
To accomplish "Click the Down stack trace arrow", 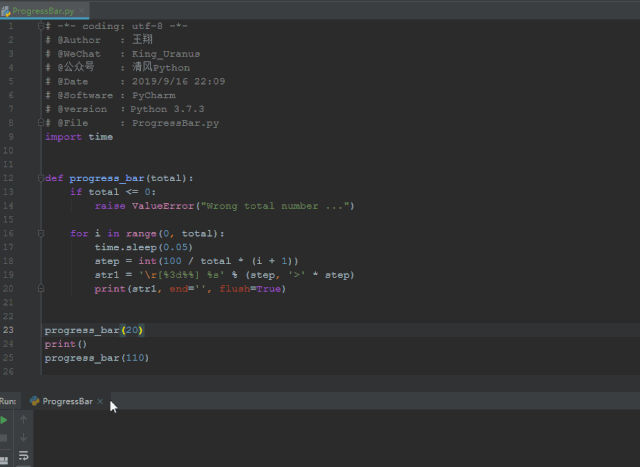I will (23, 438).
